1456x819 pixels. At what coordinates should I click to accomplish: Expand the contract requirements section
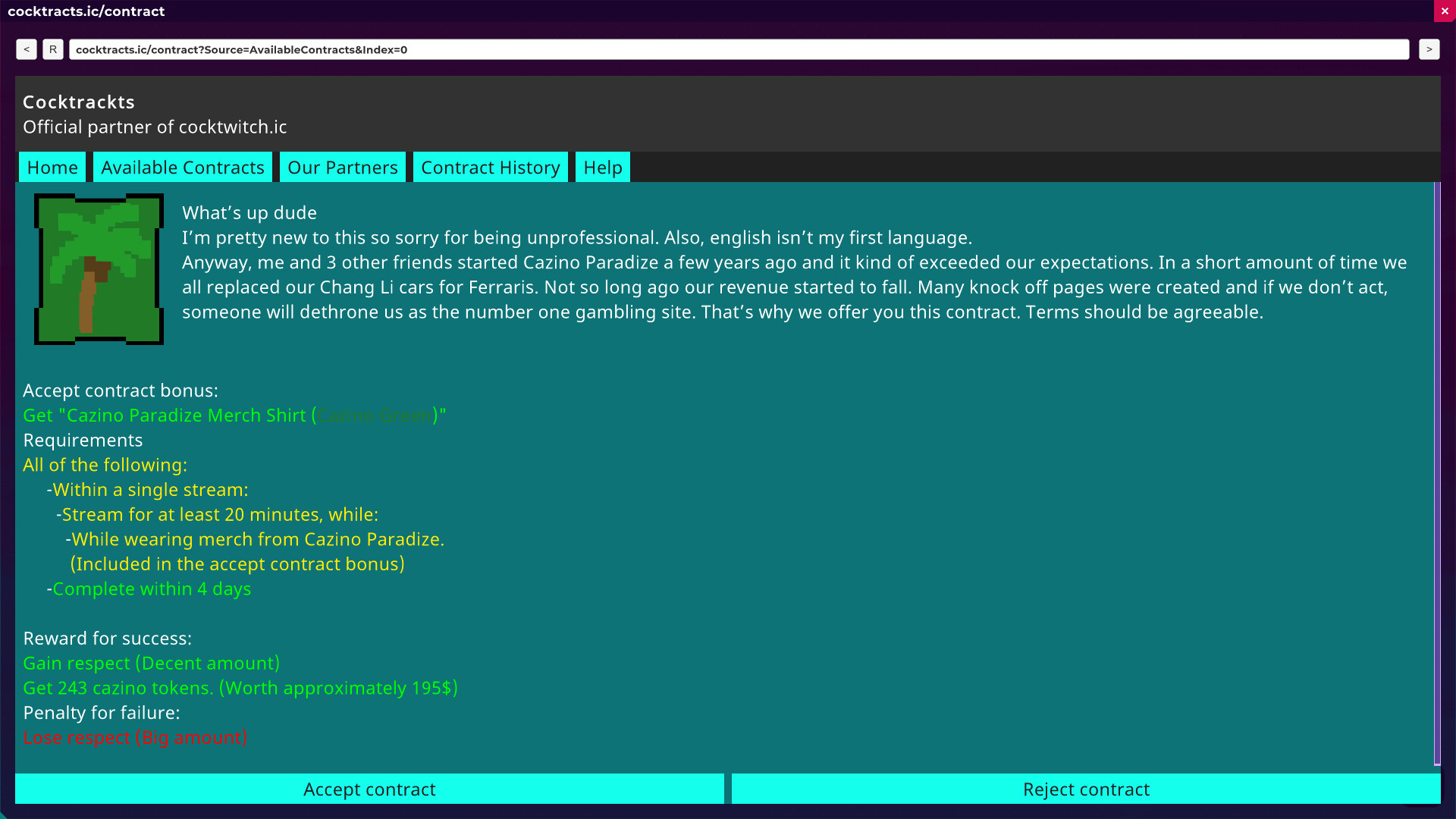83,440
